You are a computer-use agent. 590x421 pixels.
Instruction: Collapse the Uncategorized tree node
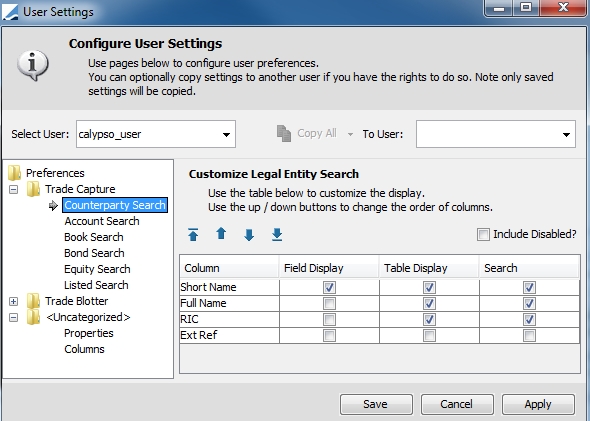coord(14,318)
